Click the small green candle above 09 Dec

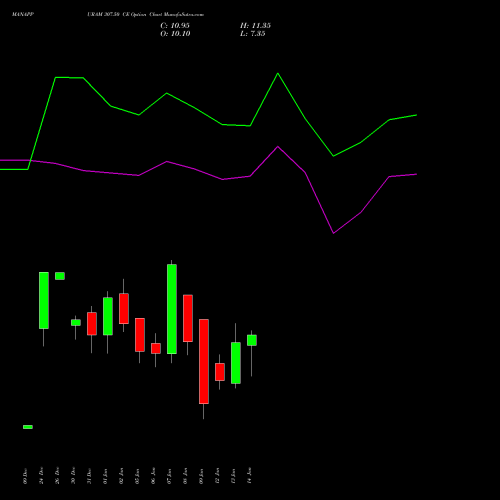pyautogui.click(x=28, y=427)
